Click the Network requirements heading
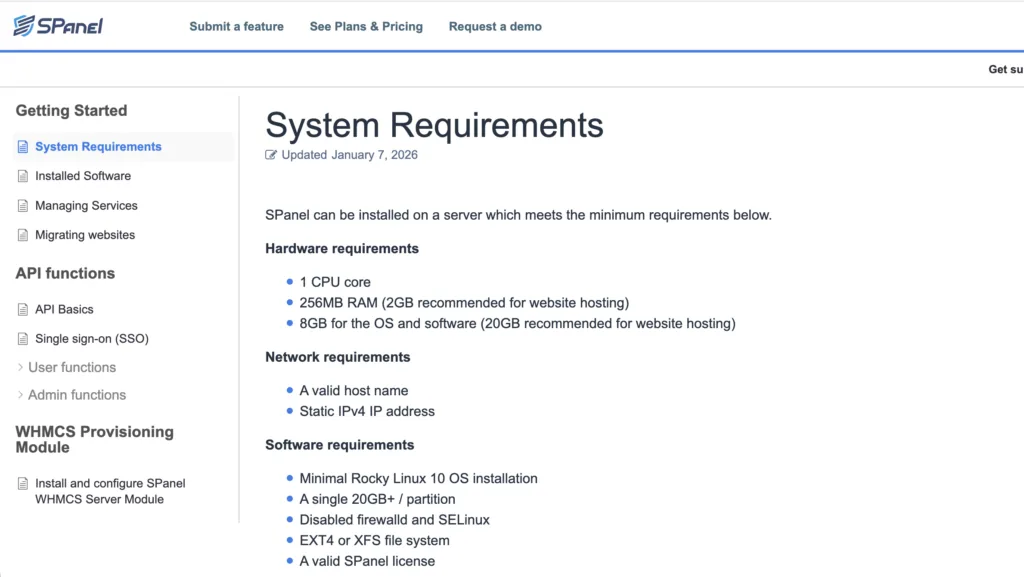Viewport: 1024px width, 577px height. tap(338, 357)
